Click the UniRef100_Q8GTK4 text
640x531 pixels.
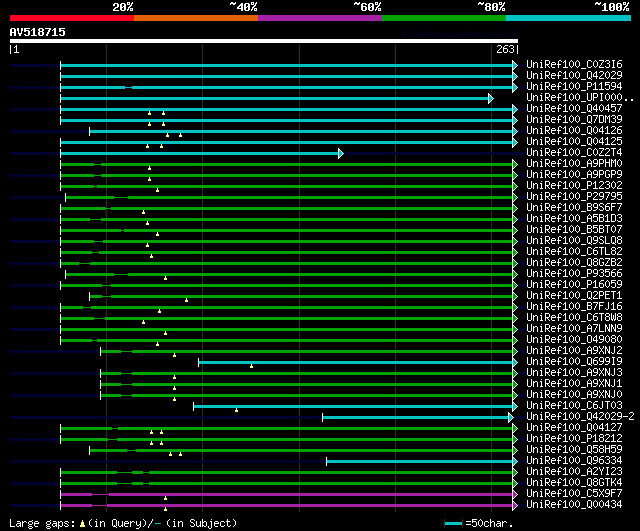pos(574,483)
